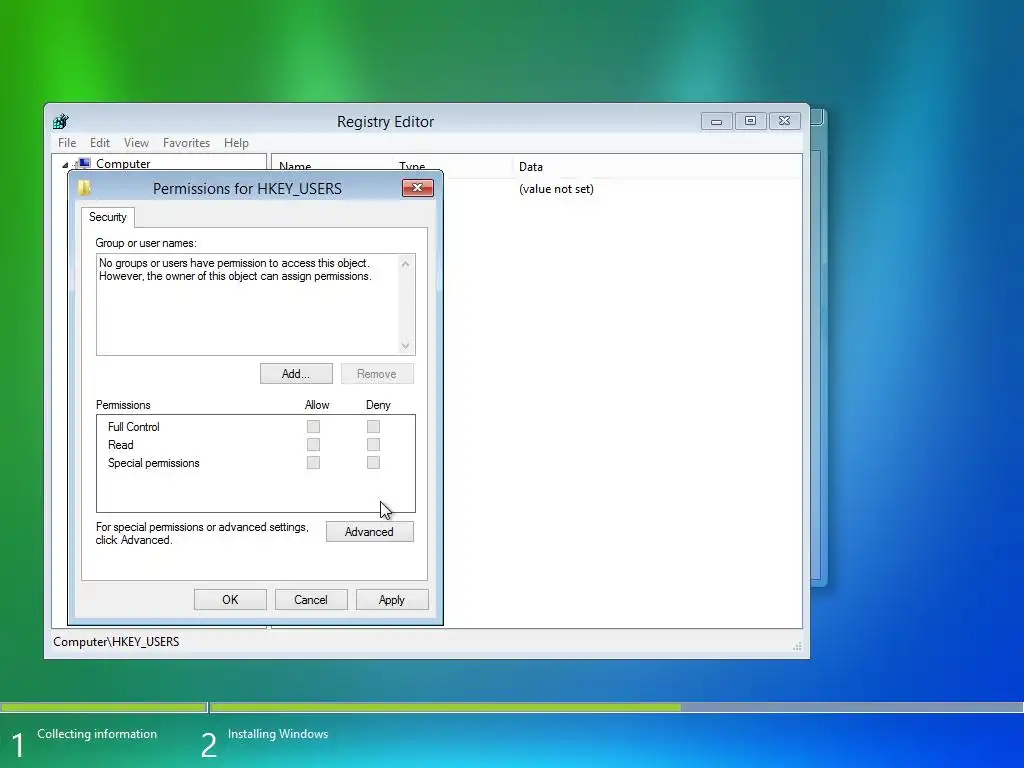
Task: Open the File menu
Action: click(67, 142)
